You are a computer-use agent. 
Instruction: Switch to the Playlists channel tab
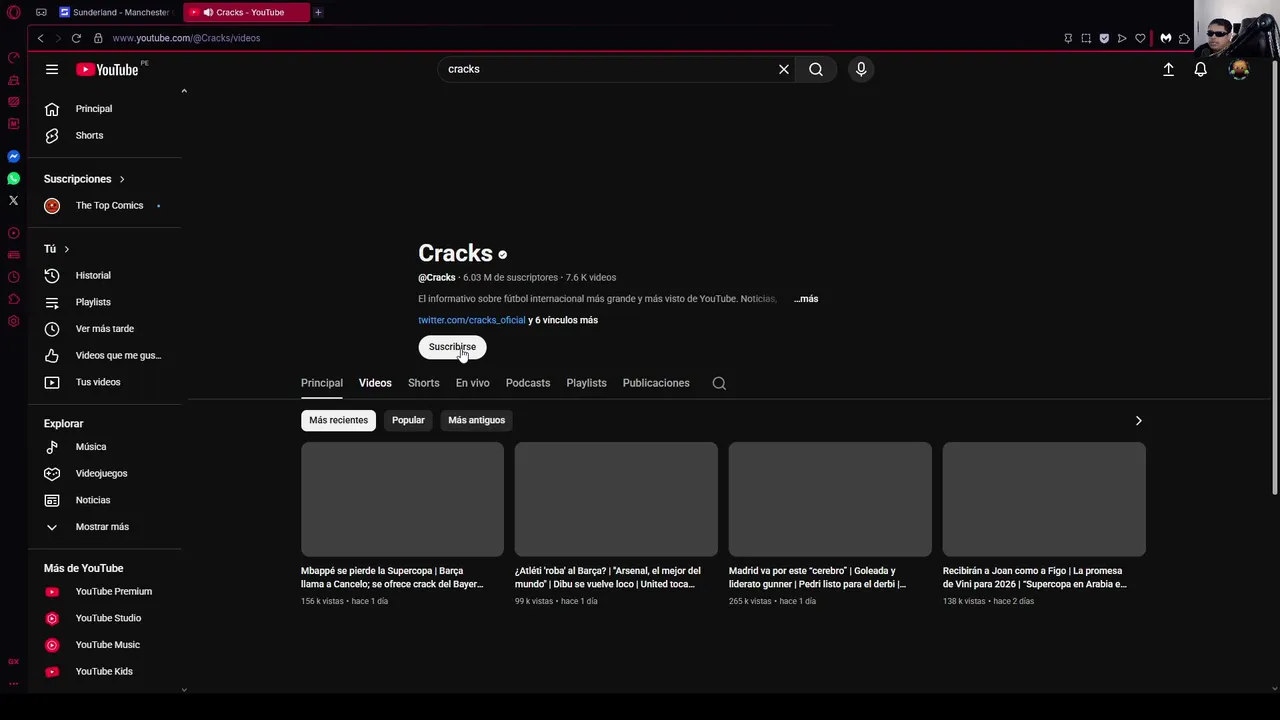tap(586, 383)
